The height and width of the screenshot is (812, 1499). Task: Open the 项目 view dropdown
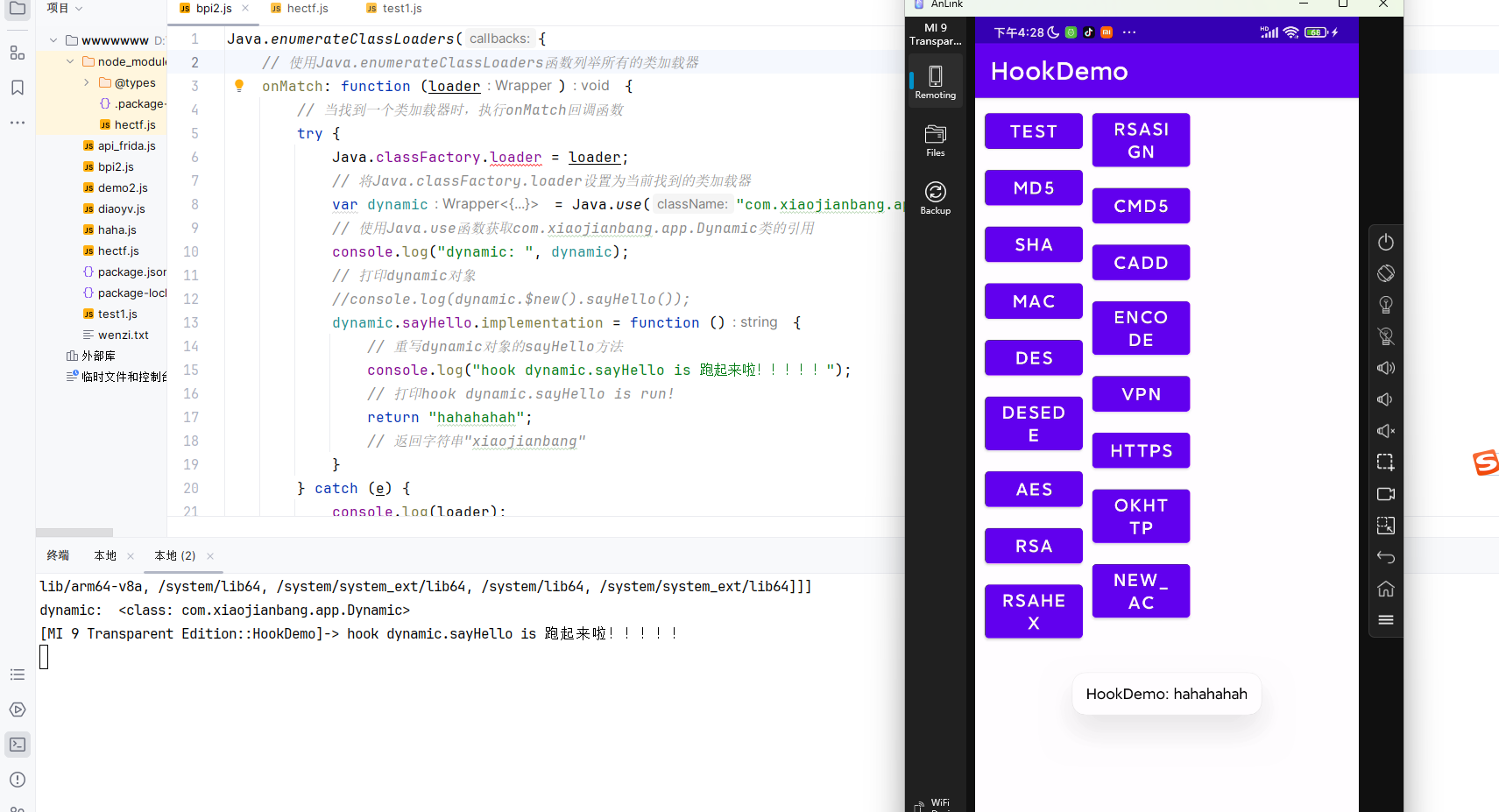coord(65,8)
